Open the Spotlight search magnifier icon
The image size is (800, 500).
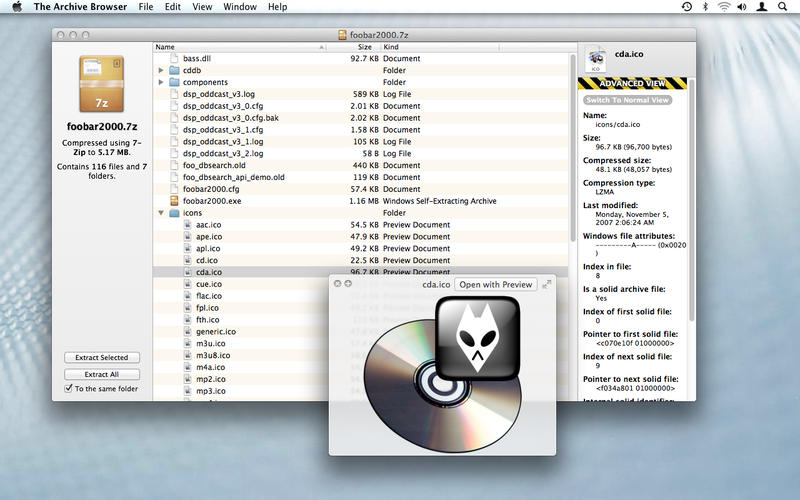782,7
